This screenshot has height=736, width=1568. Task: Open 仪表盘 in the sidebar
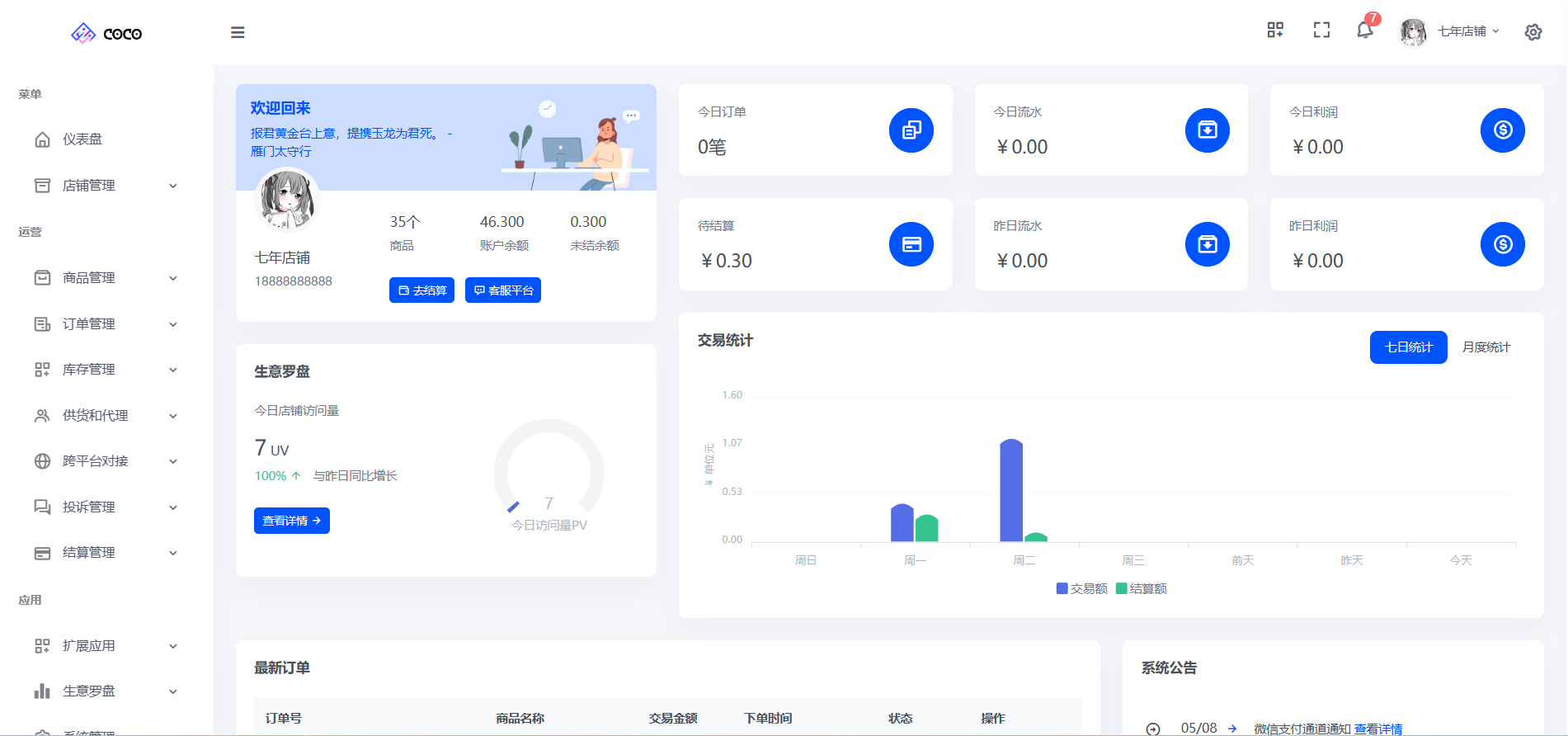(82, 139)
